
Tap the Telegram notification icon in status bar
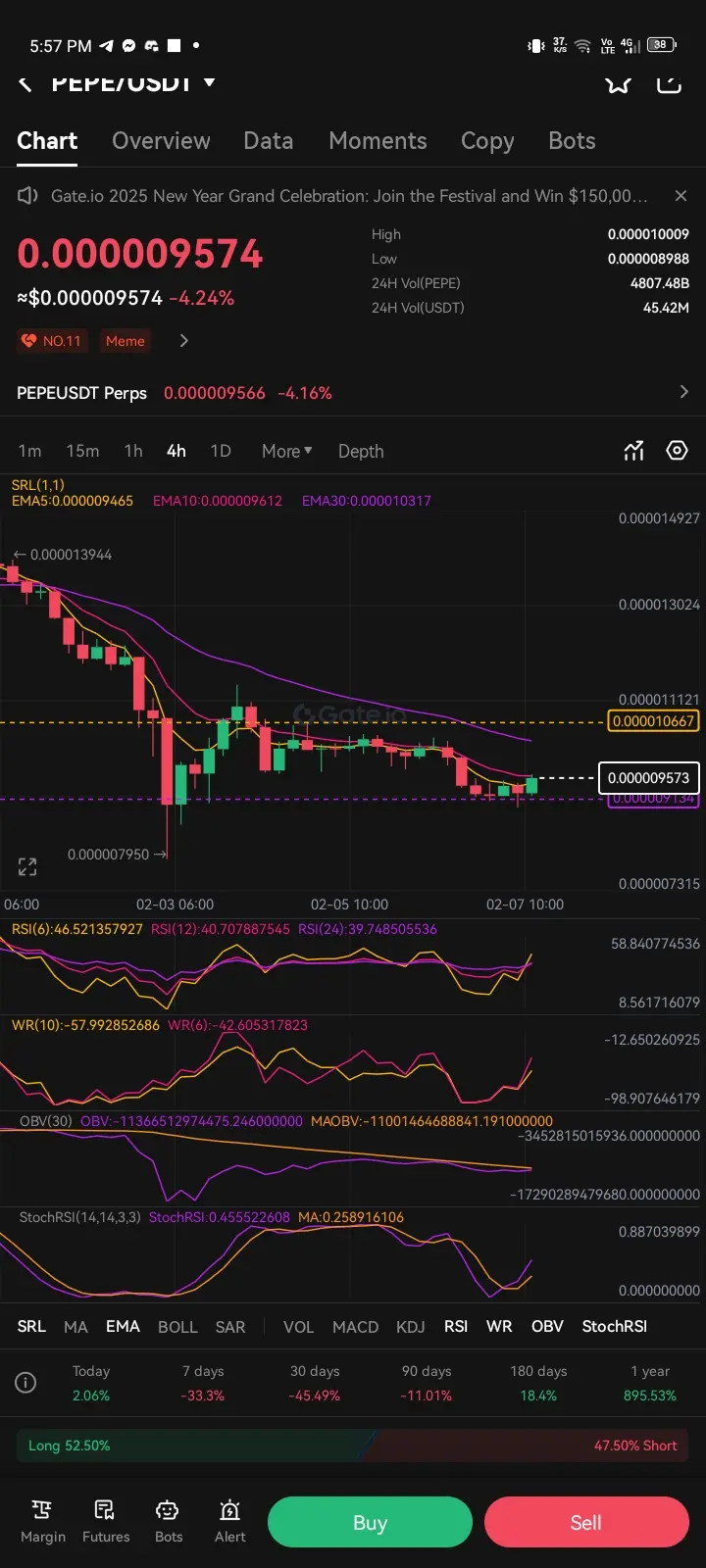[106, 46]
